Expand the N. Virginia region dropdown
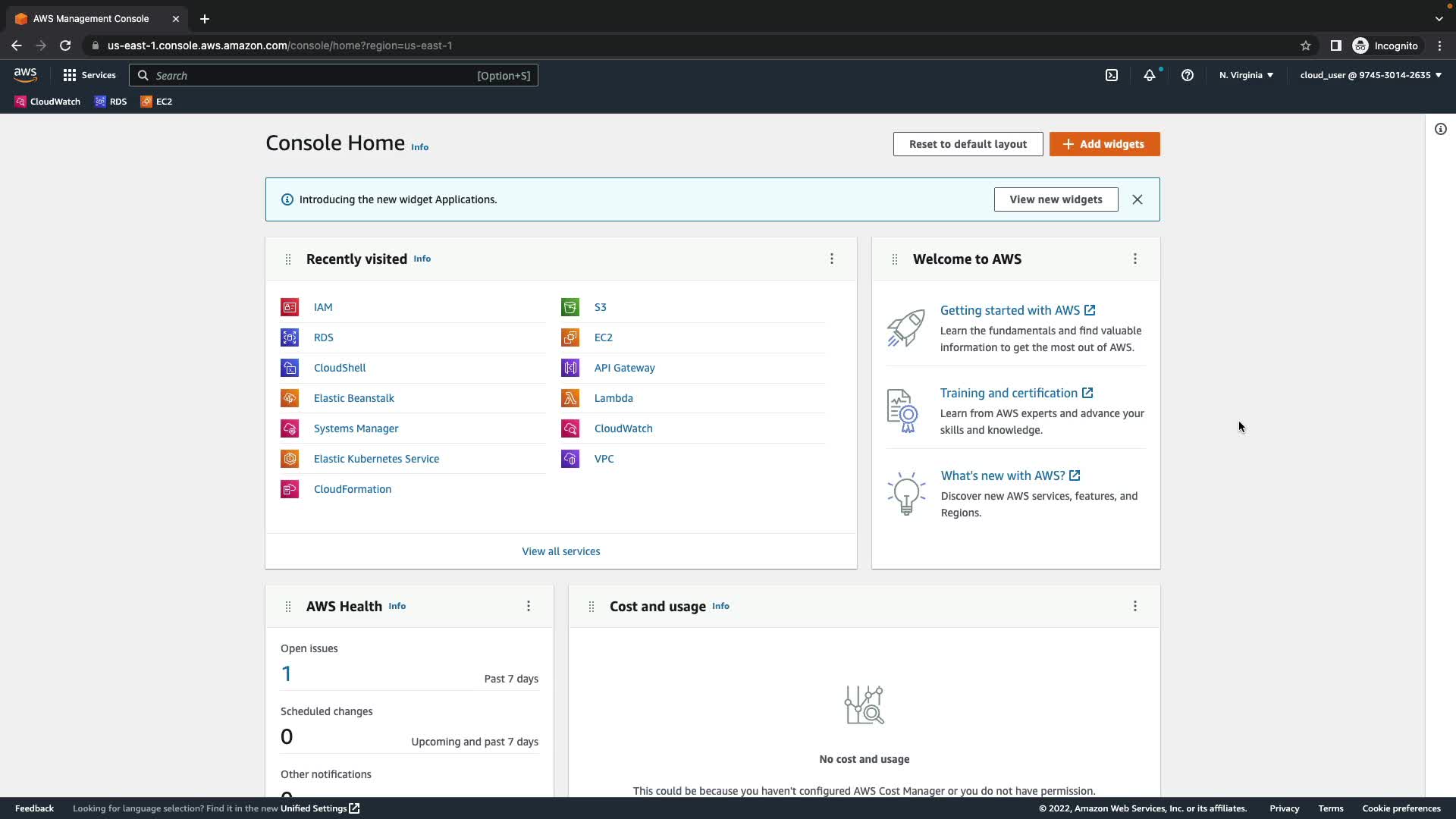 [x=1246, y=75]
